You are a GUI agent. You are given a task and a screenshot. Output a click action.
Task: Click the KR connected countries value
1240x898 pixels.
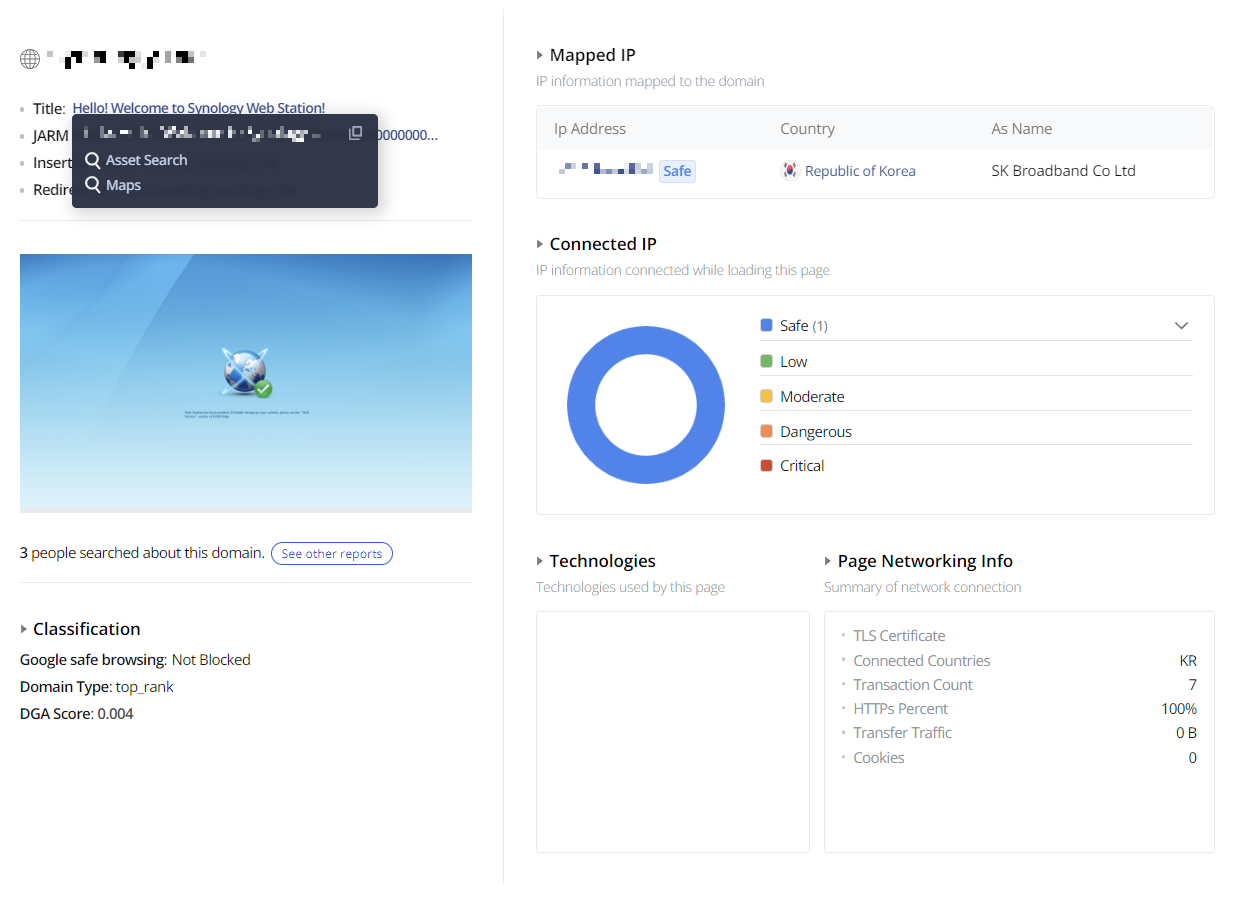click(x=1188, y=661)
